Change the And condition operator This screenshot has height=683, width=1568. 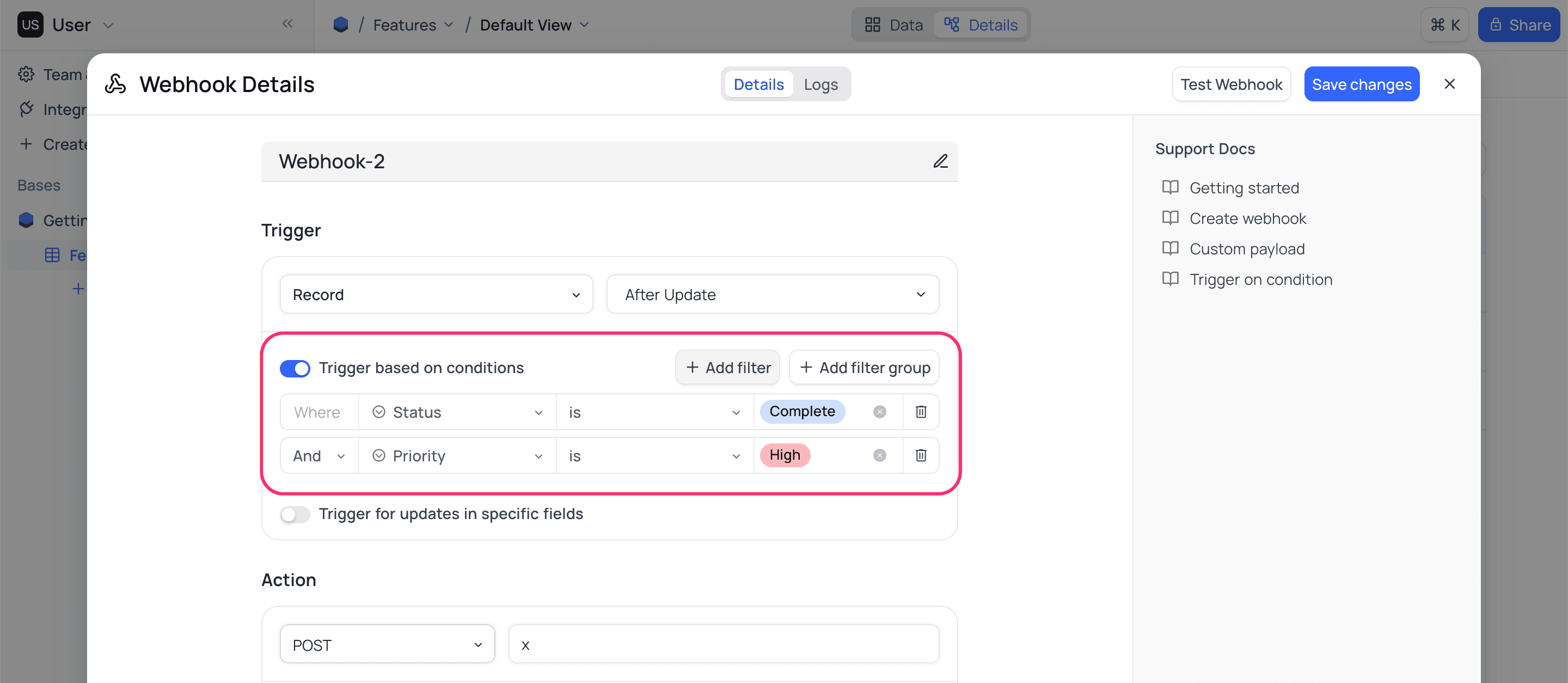(x=318, y=455)
